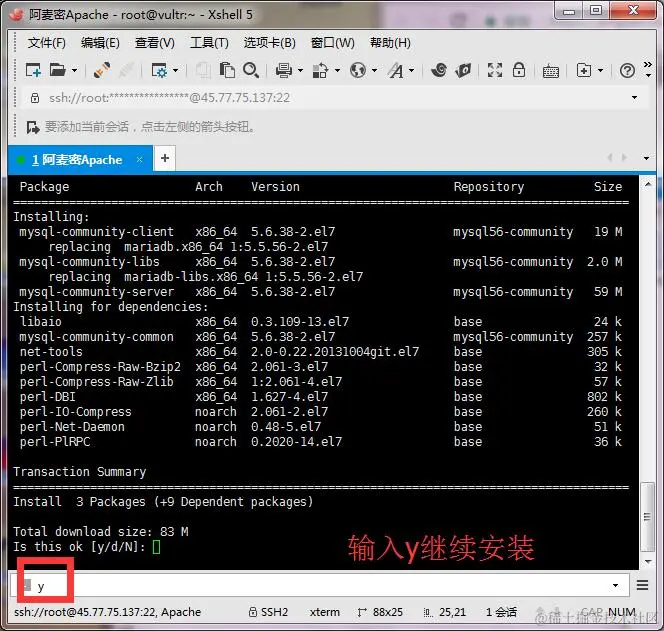Open the tab list dropdown arrow

646,158
